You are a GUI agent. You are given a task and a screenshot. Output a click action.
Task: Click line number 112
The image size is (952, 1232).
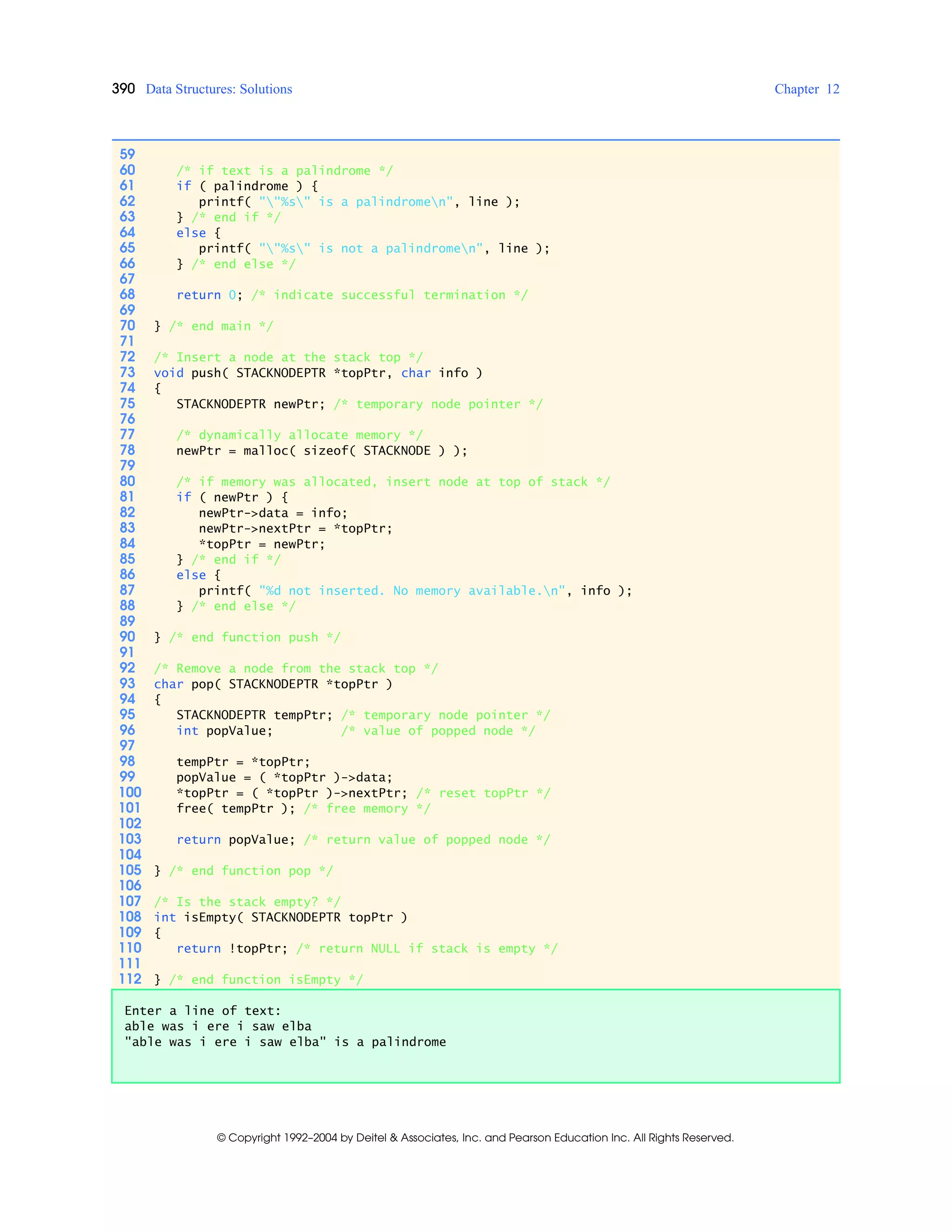tap(130, 979)
